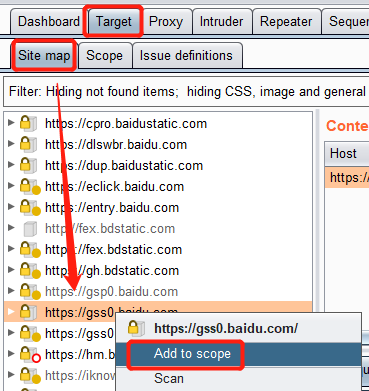369x391 pixels.
Task: Click lock icon of eclick.baidu.com
Action: tap(29, 187)
